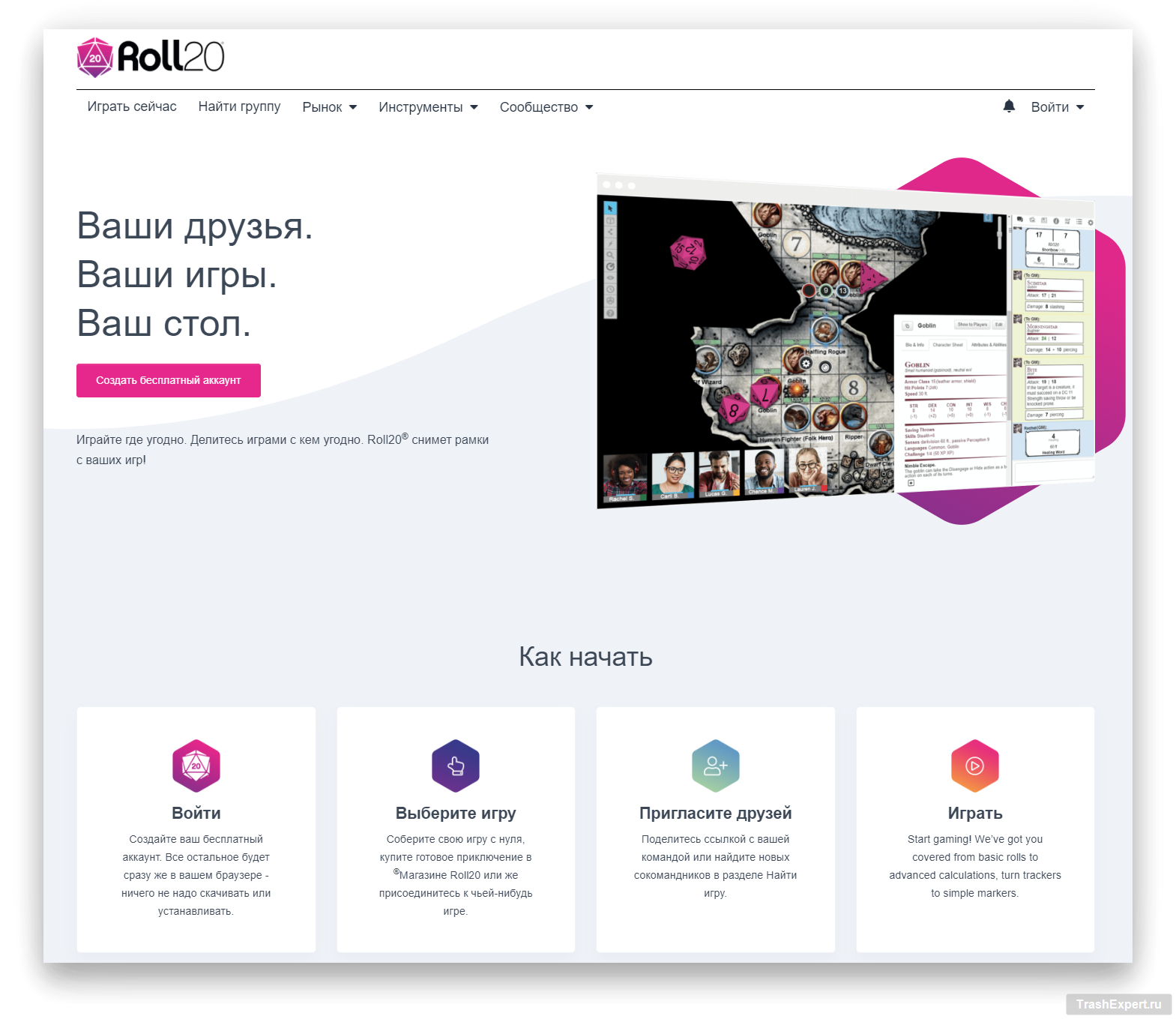Go to the Найти группу page
1176x1019 pixels.
[239, 106]
